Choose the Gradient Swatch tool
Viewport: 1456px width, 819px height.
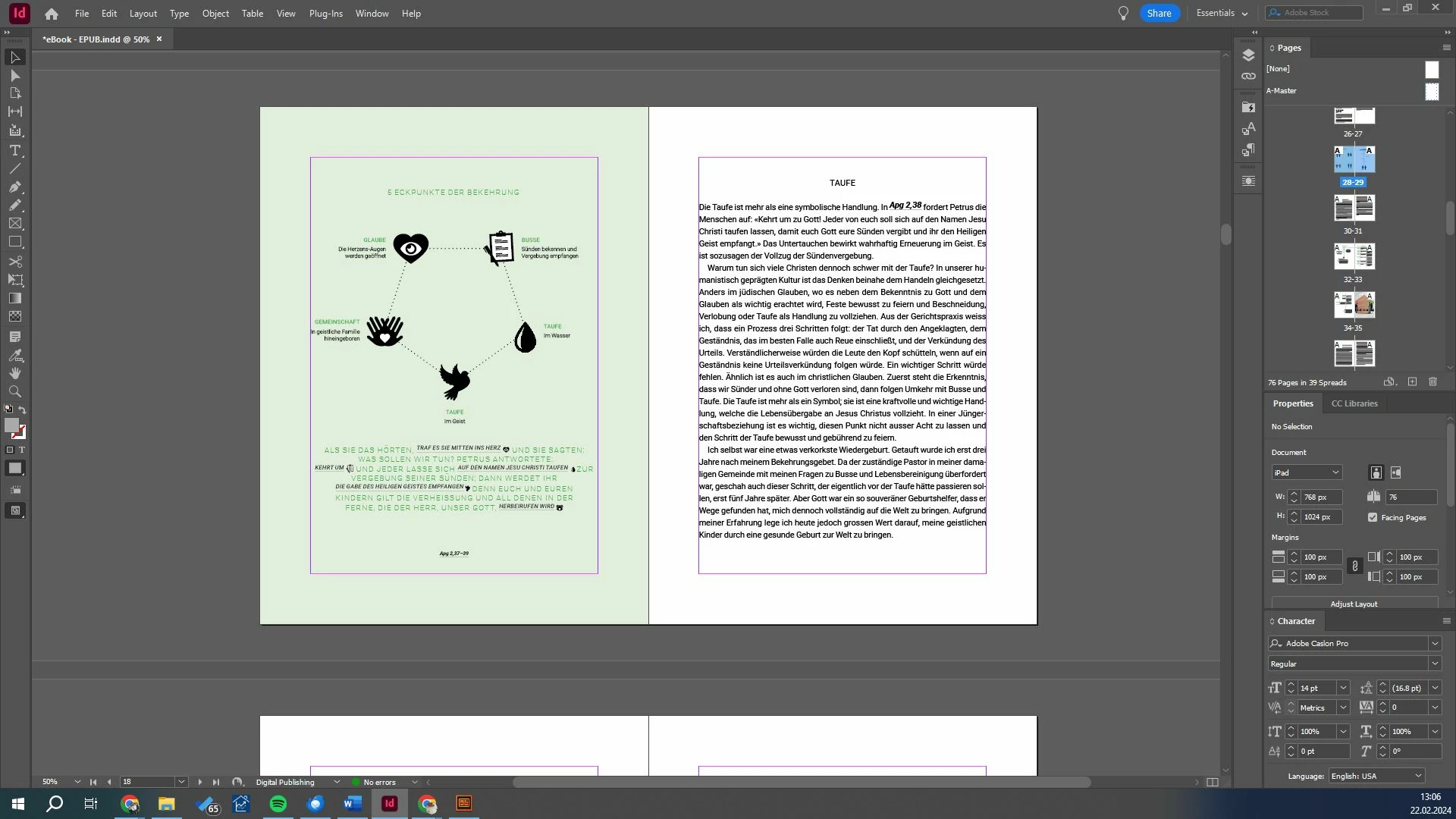point(14,298)
